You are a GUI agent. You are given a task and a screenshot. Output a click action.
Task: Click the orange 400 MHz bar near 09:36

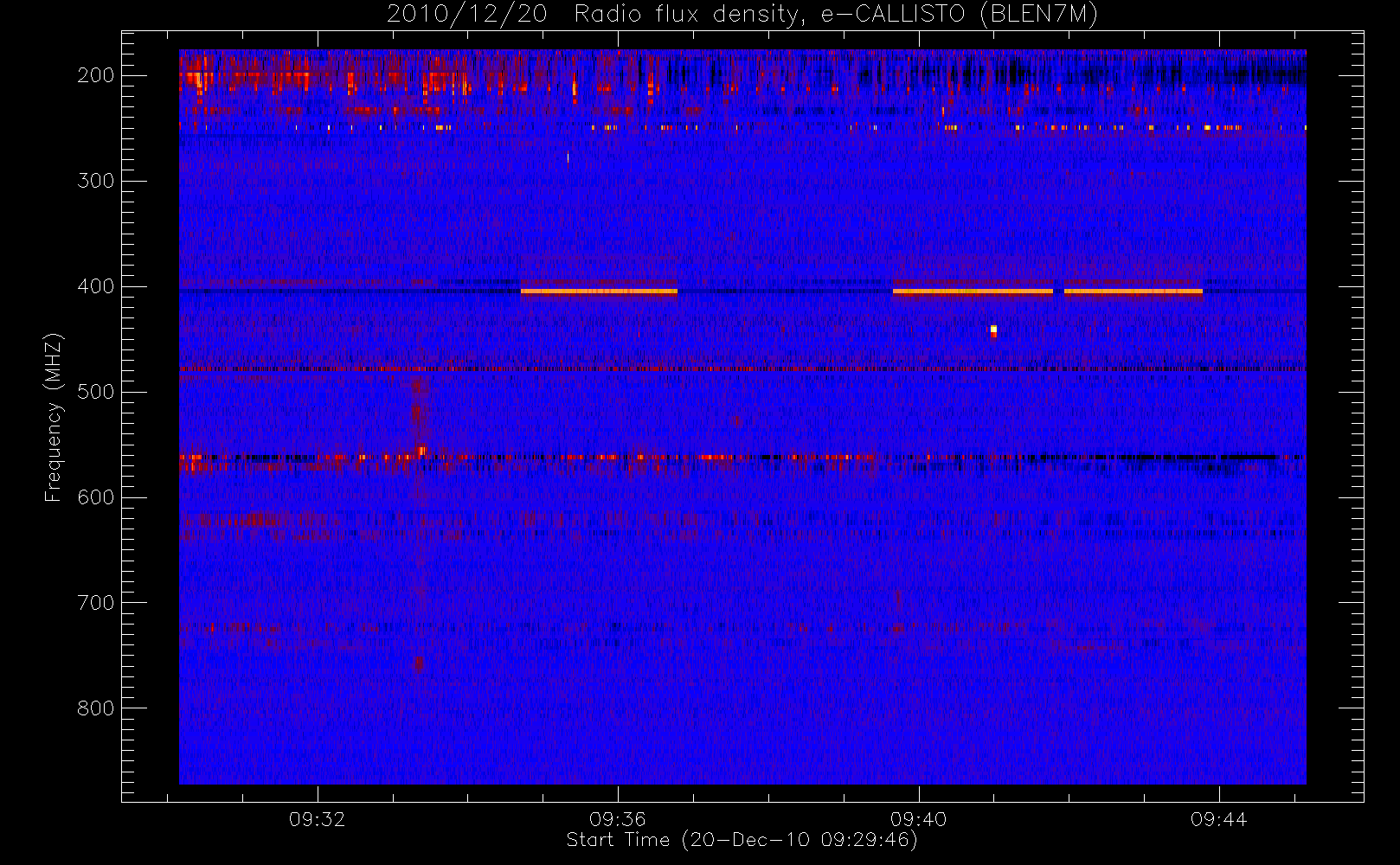point(599,292)
